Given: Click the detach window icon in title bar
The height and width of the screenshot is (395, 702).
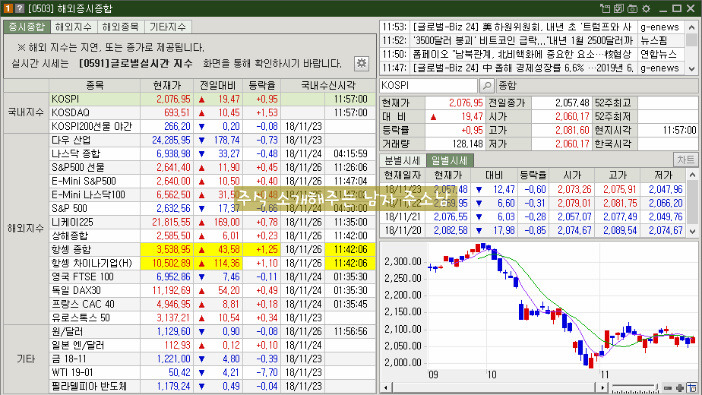Looking at the screenshot, I should pyautogui.click(x=605, y=9).
